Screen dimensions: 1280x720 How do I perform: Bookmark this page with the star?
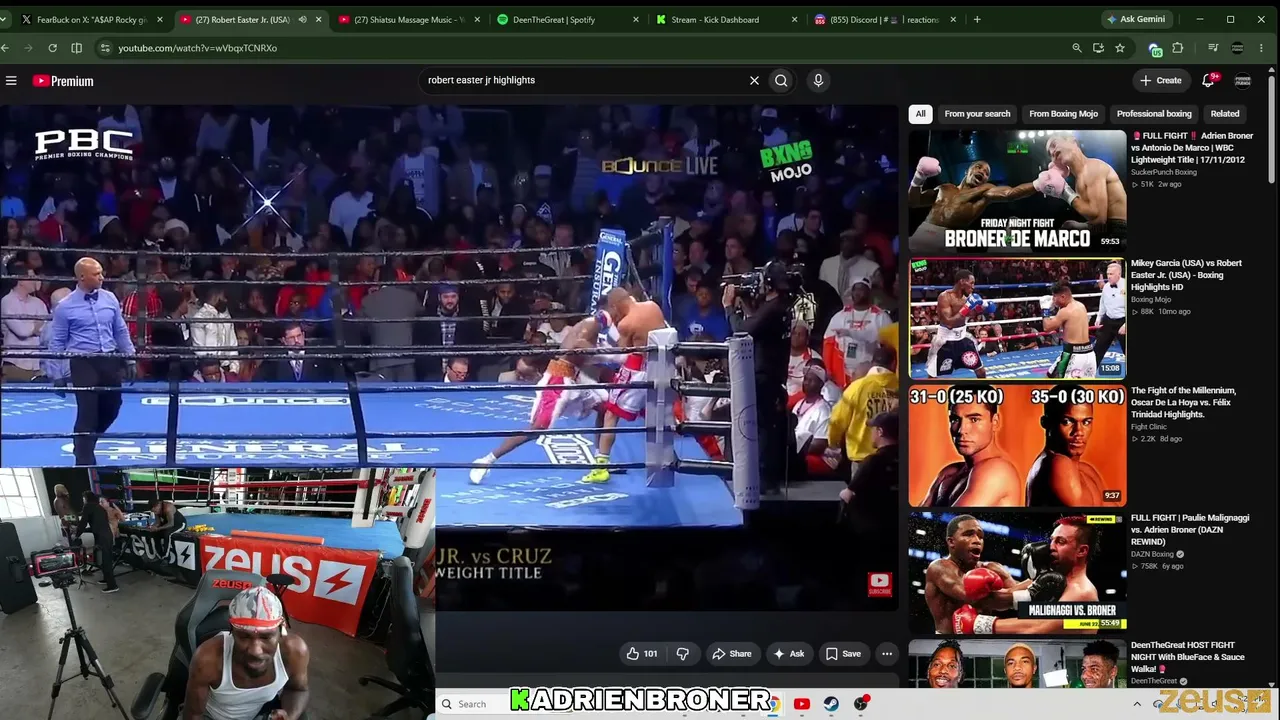[1120, 48]
